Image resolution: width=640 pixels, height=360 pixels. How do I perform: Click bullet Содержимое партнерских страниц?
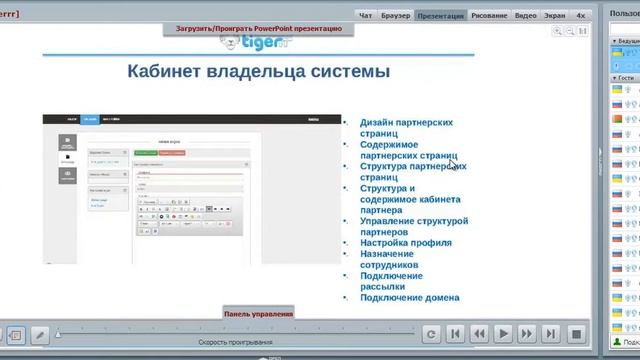pyautogui.click(x=409, y=150)
